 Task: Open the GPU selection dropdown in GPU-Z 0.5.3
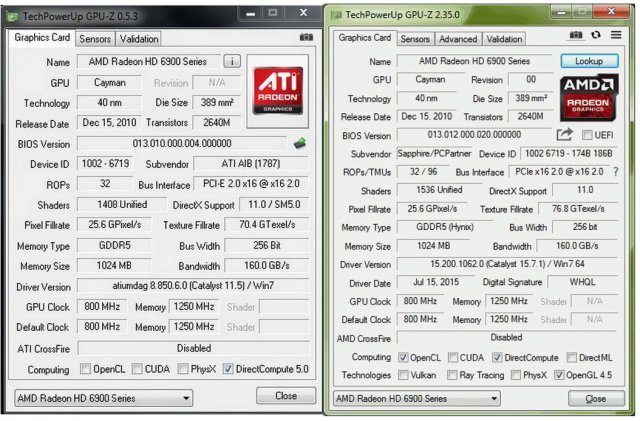(104, 398)
